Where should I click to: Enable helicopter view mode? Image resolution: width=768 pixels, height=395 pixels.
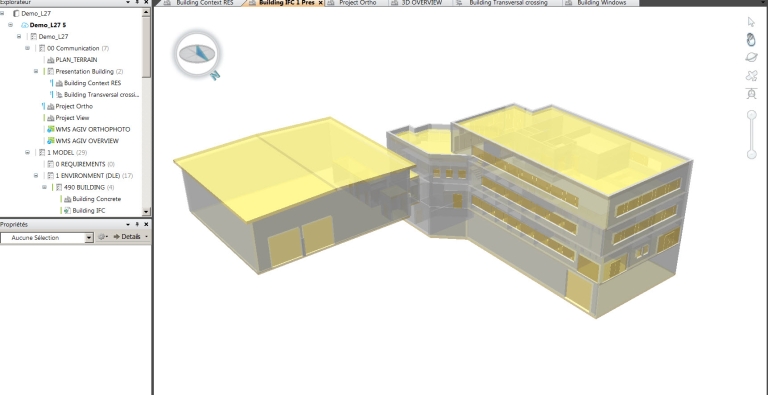coord(751,93)
